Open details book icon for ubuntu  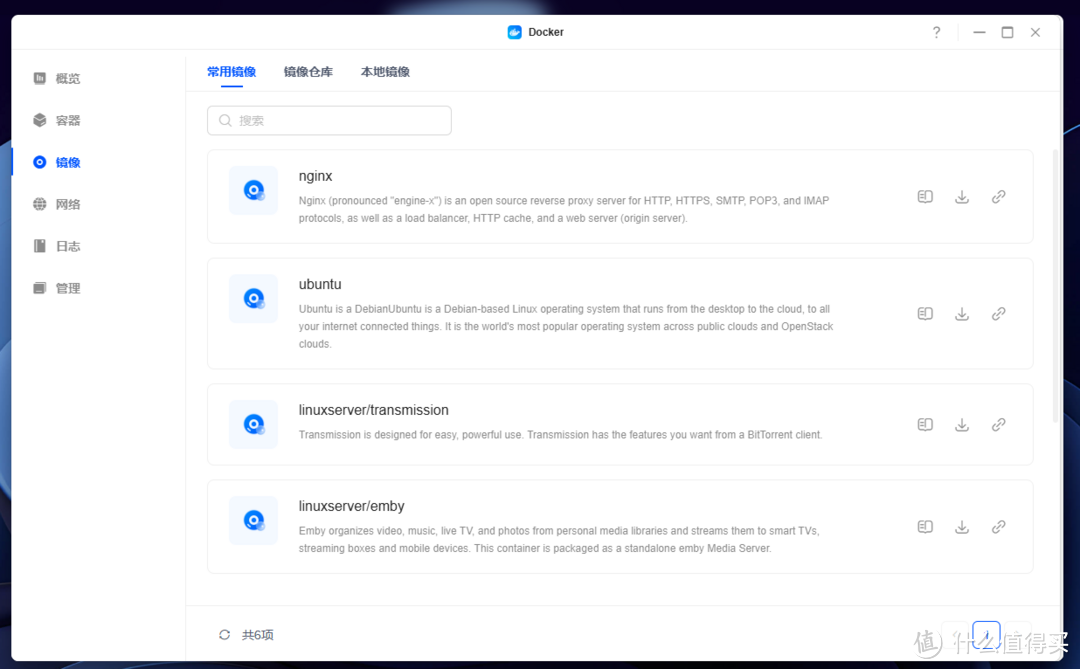[x=925, y=314]
